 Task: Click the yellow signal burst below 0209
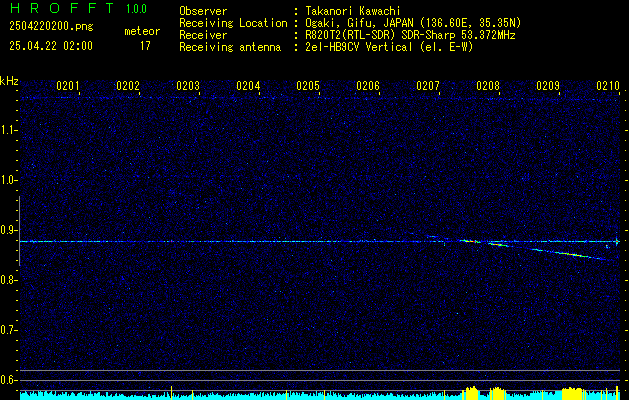point(572,394)
